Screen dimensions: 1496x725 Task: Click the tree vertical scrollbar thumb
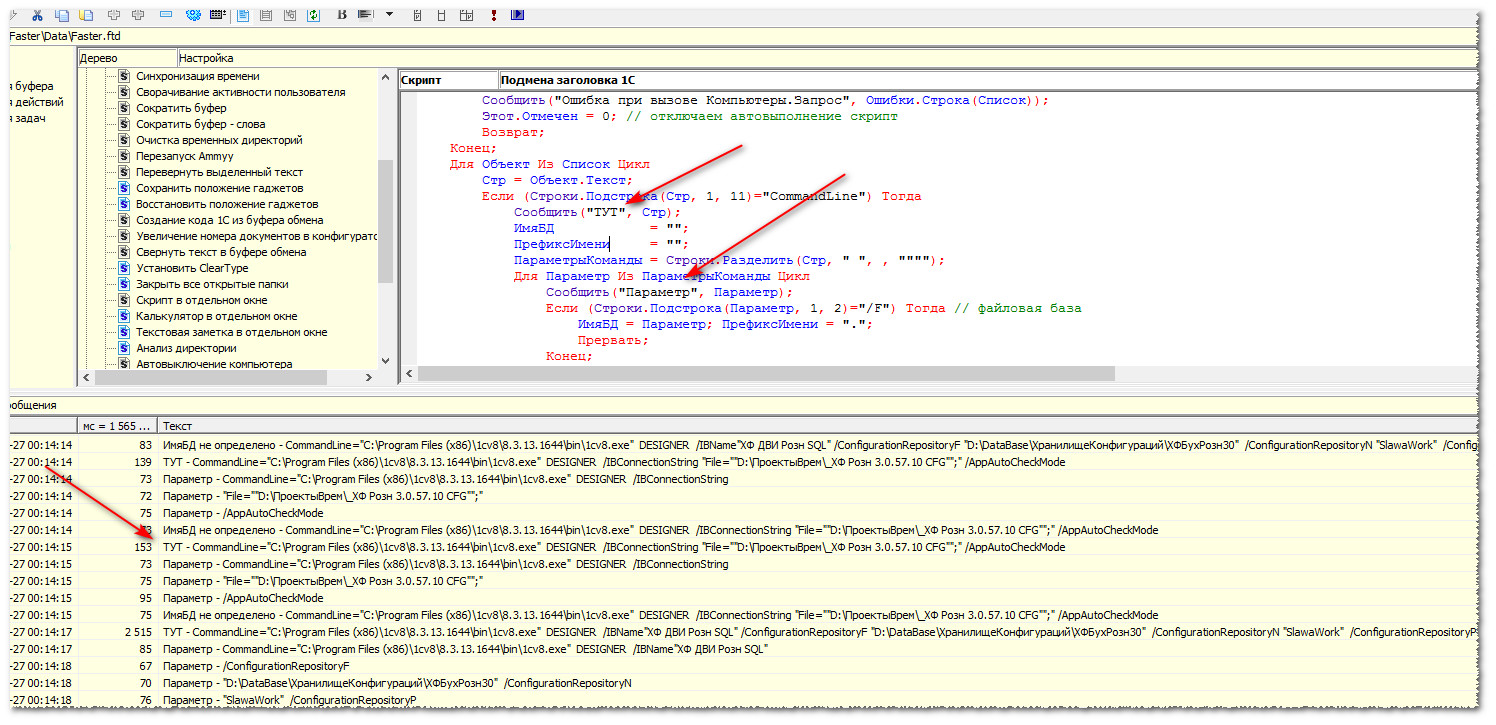[x=386, y=222]
